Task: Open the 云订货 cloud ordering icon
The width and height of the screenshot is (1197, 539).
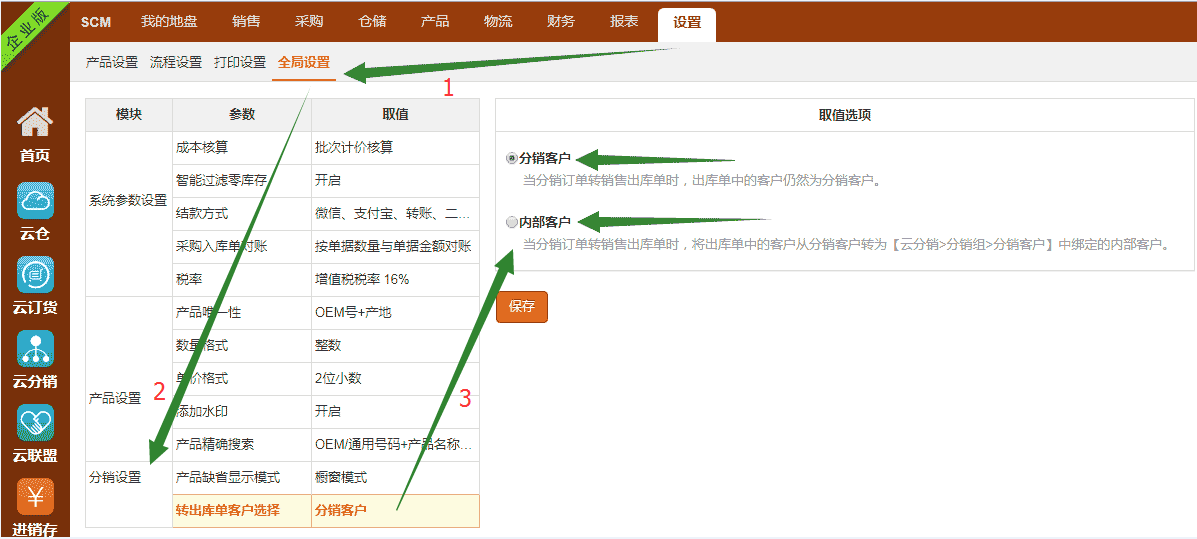Action: [35, 275]
